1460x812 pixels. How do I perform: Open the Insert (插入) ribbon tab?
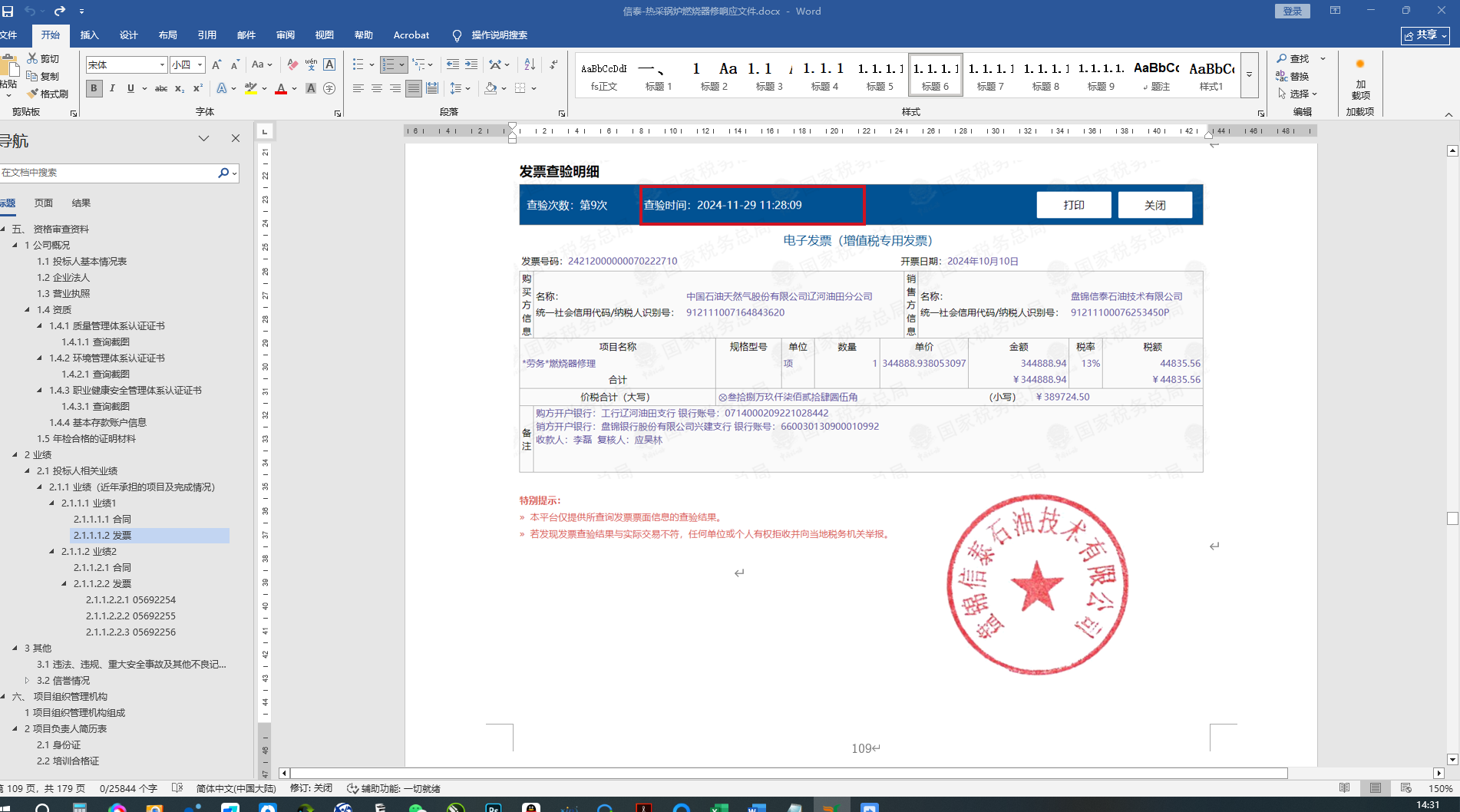click(90, 35)
